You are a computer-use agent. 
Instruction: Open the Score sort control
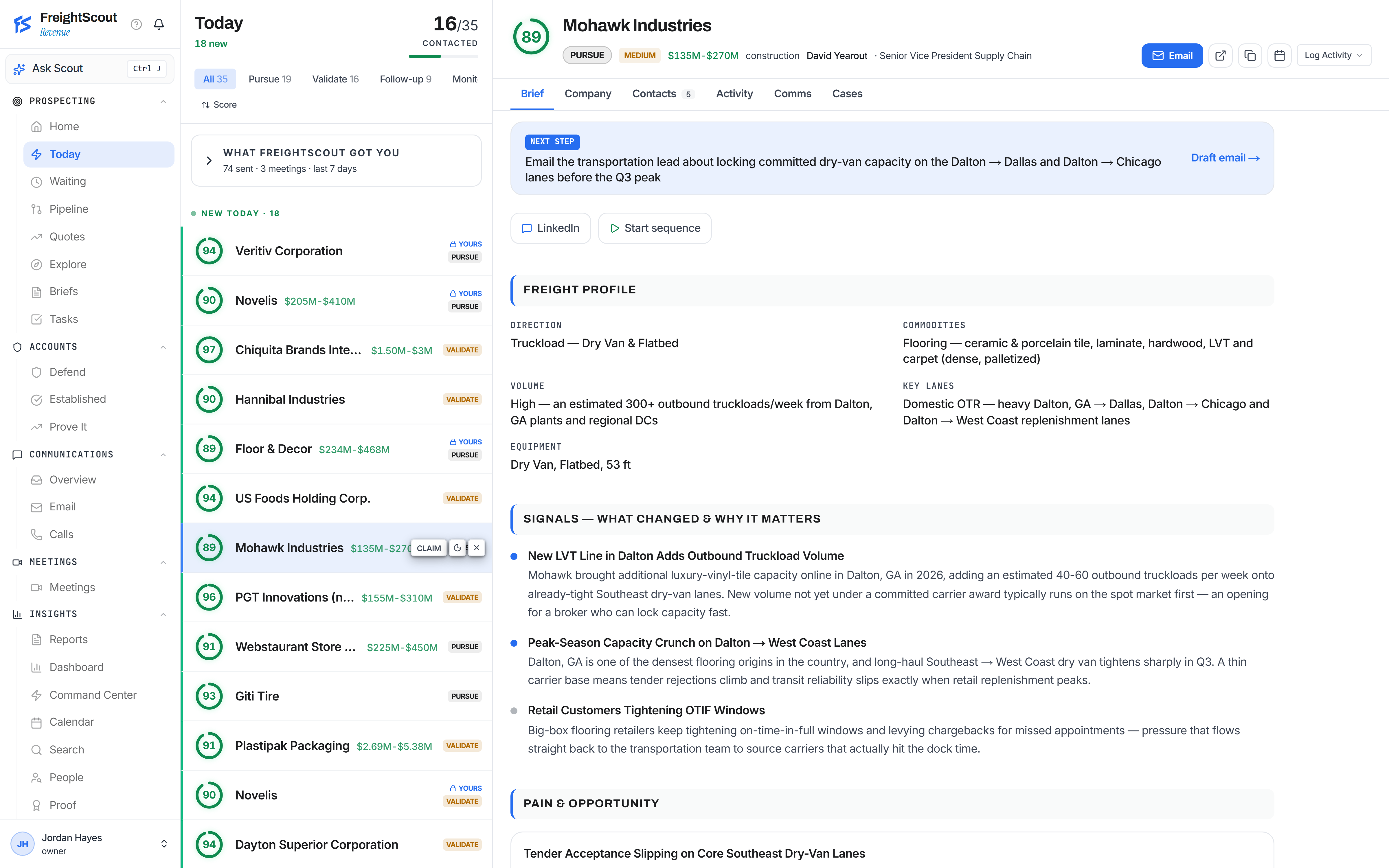coord(219,104)
